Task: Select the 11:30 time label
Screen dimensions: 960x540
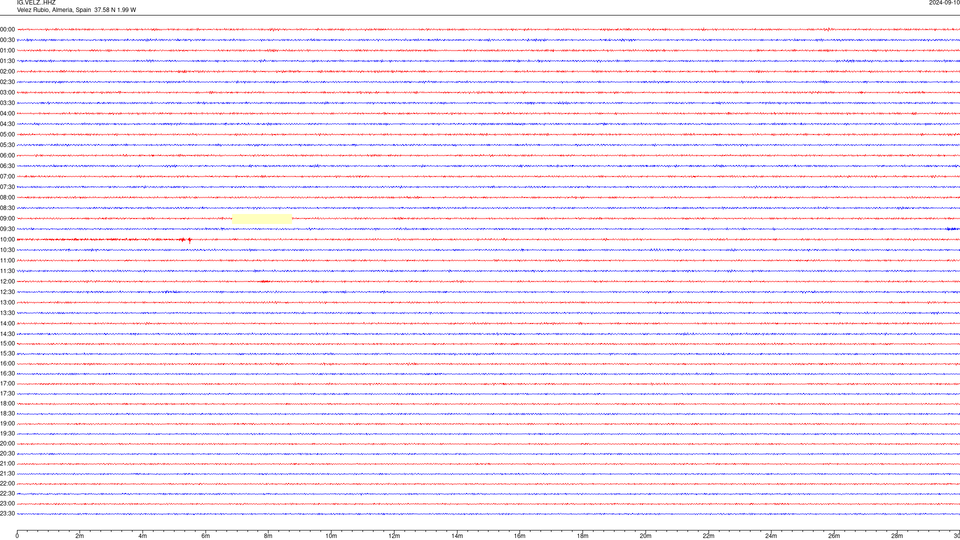Action: point(7,271)
